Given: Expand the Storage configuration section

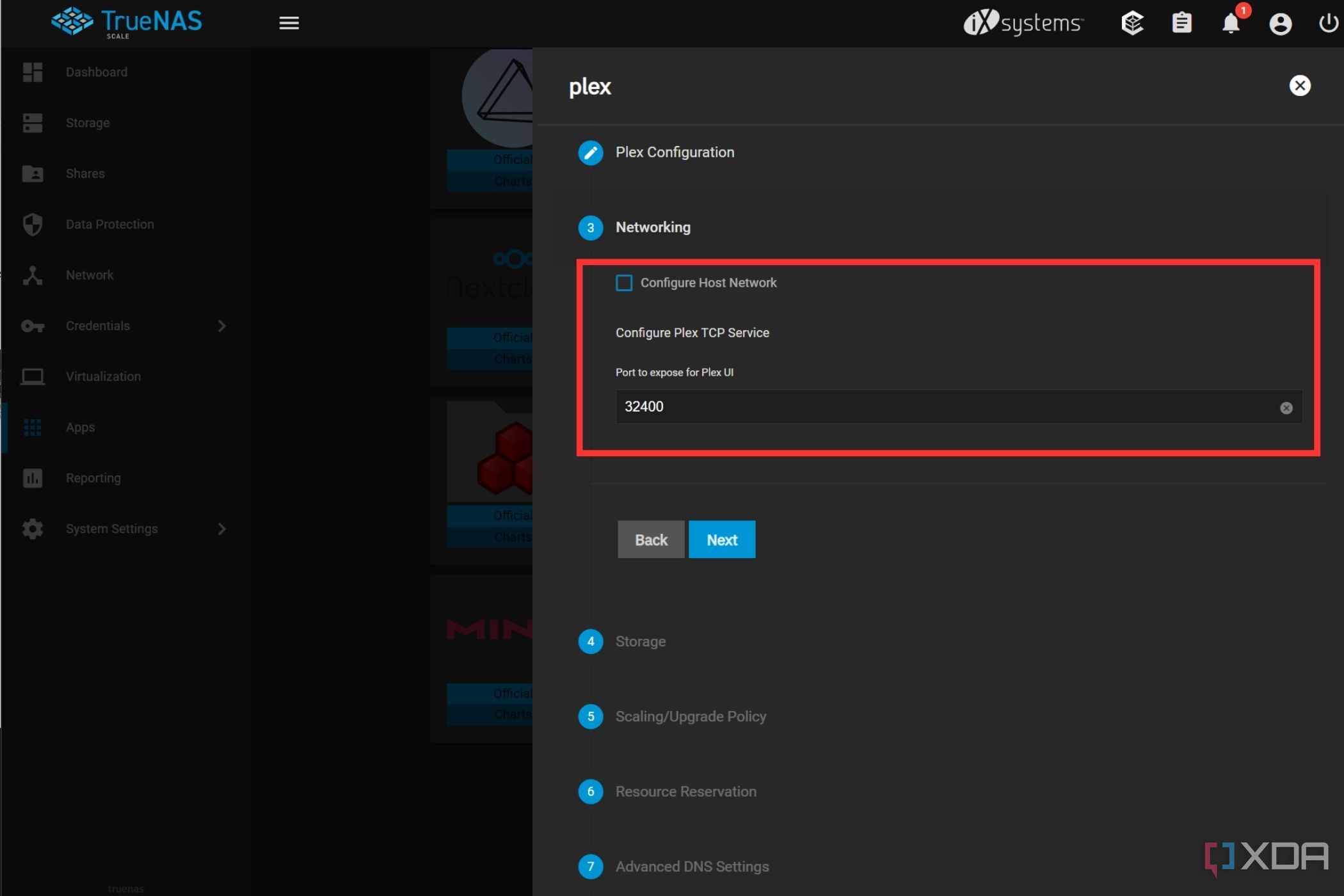Looking at the screenshot, I should (640, 641).
